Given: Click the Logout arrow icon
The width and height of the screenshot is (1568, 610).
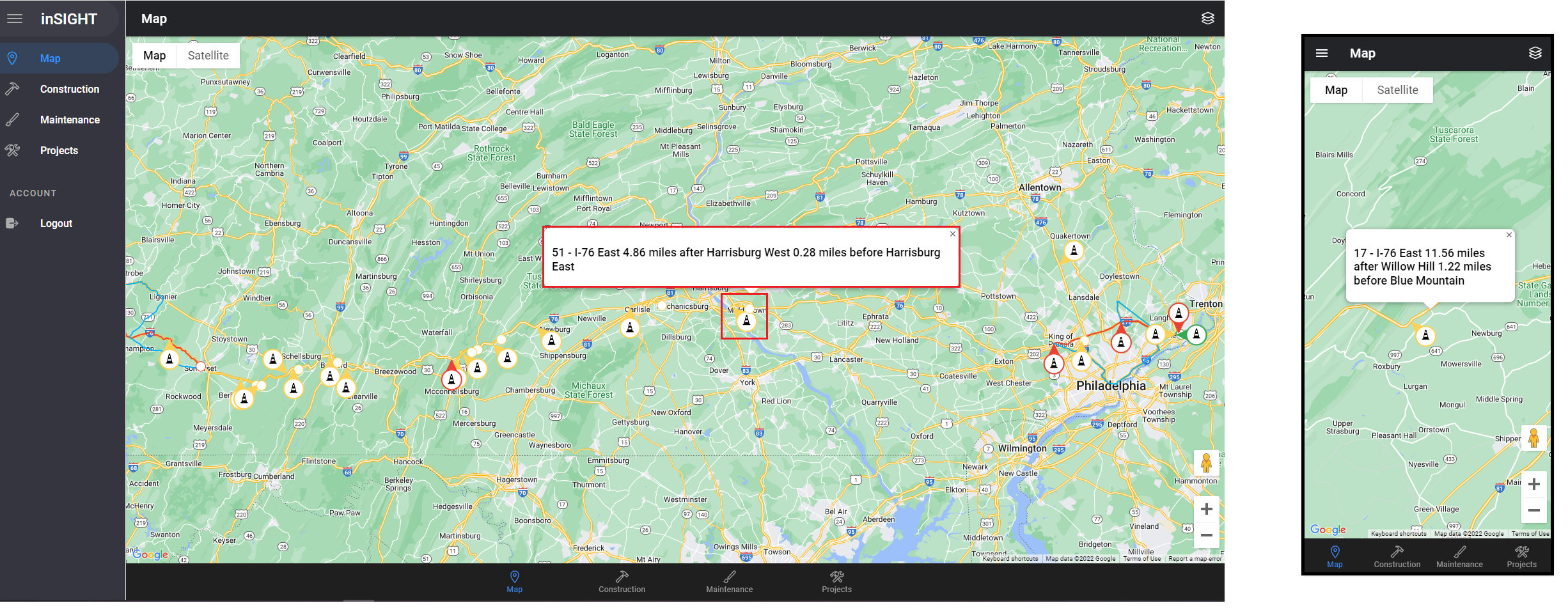Looking at the screenshot, I should coord(12,223).
